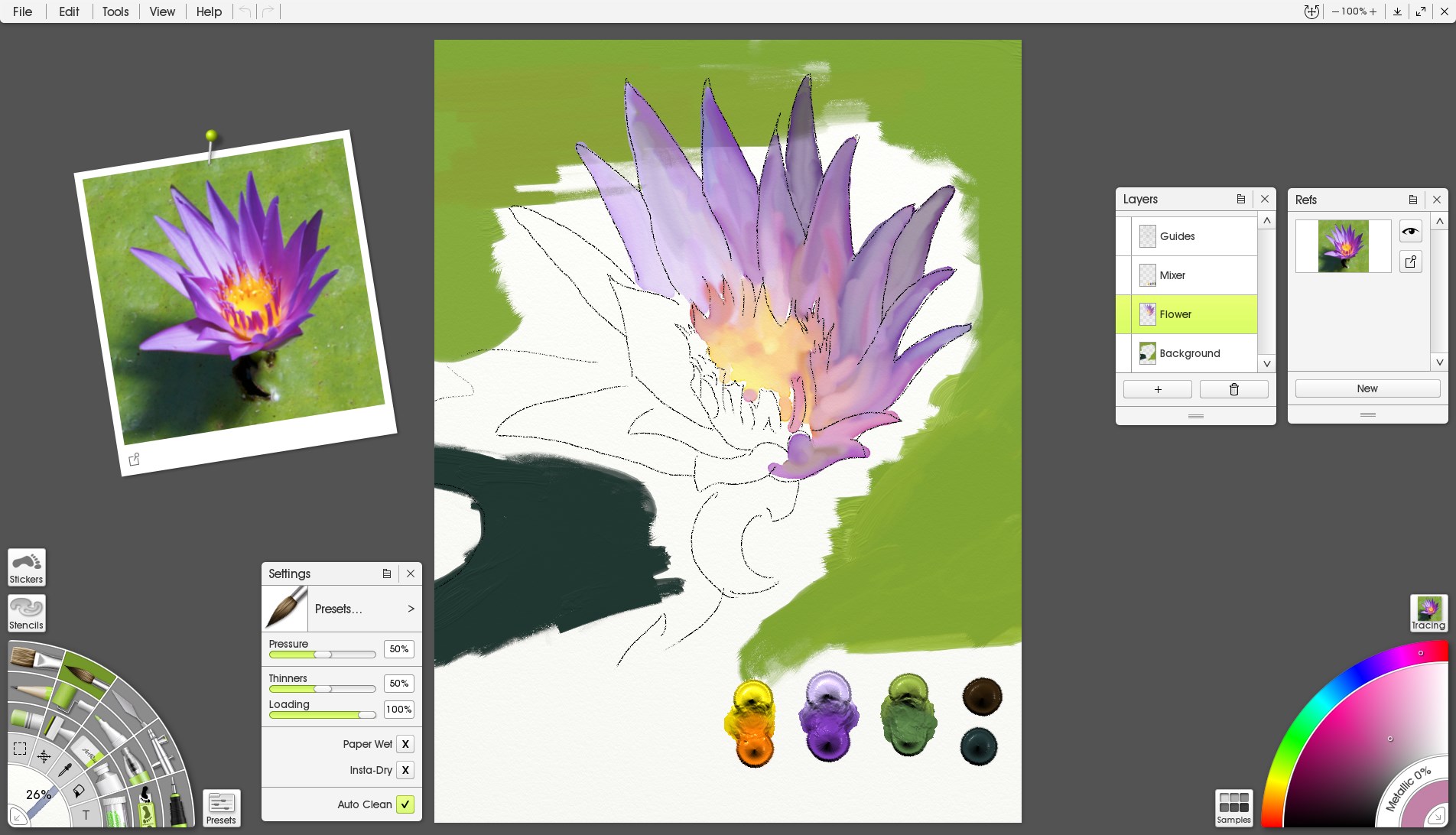Add a new layer with the plus button

pos(1157,389)
